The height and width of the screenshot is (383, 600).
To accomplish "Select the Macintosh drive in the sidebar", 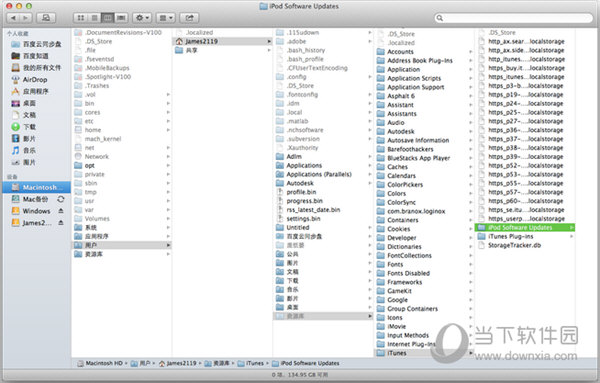I will 37,187.
